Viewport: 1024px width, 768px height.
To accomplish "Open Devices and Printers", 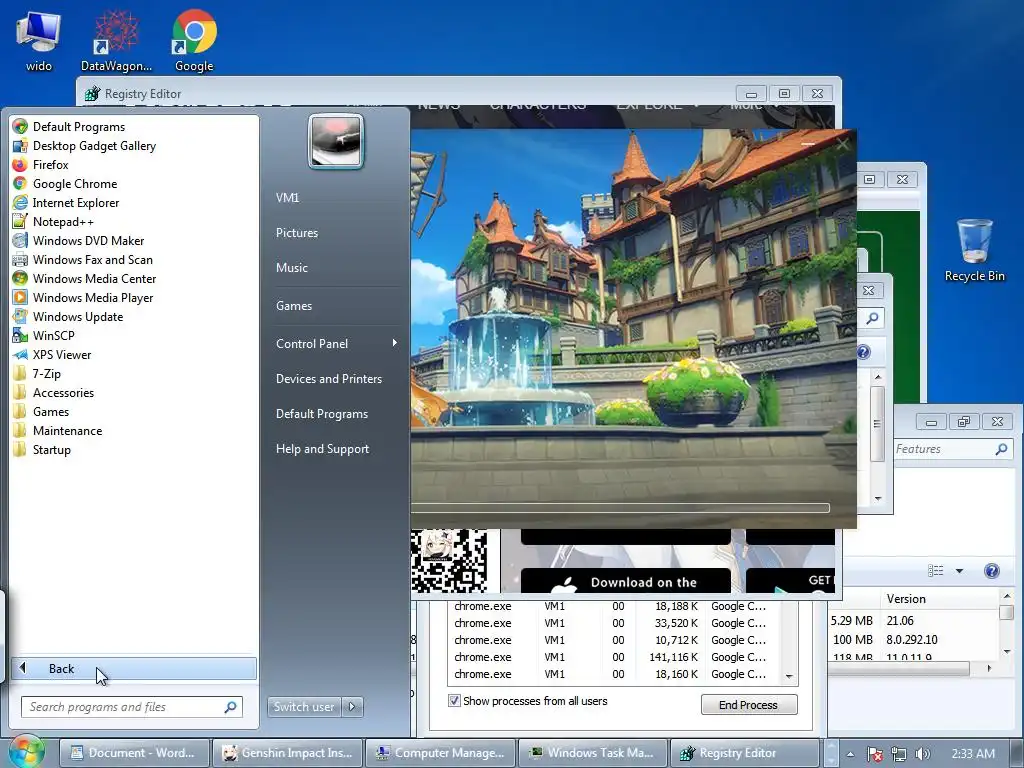I will [328, 379].
